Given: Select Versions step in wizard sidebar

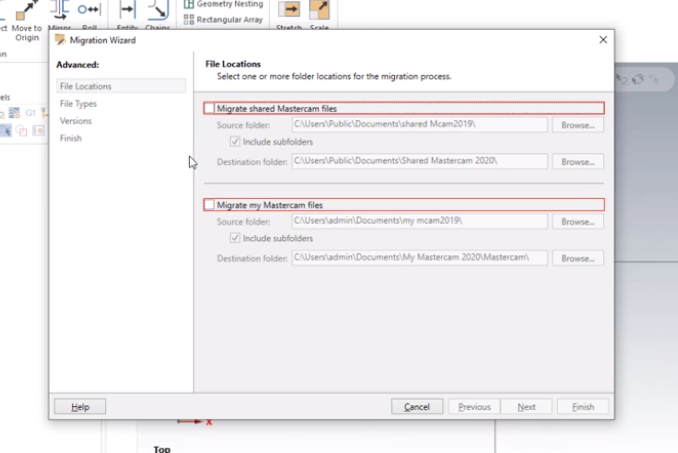Looking at the screenshot, I should (x=76, y=121).
